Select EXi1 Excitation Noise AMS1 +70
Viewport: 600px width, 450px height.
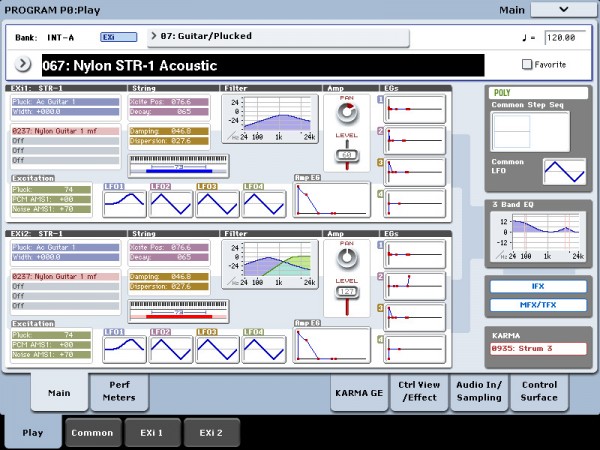click(51, 209)
